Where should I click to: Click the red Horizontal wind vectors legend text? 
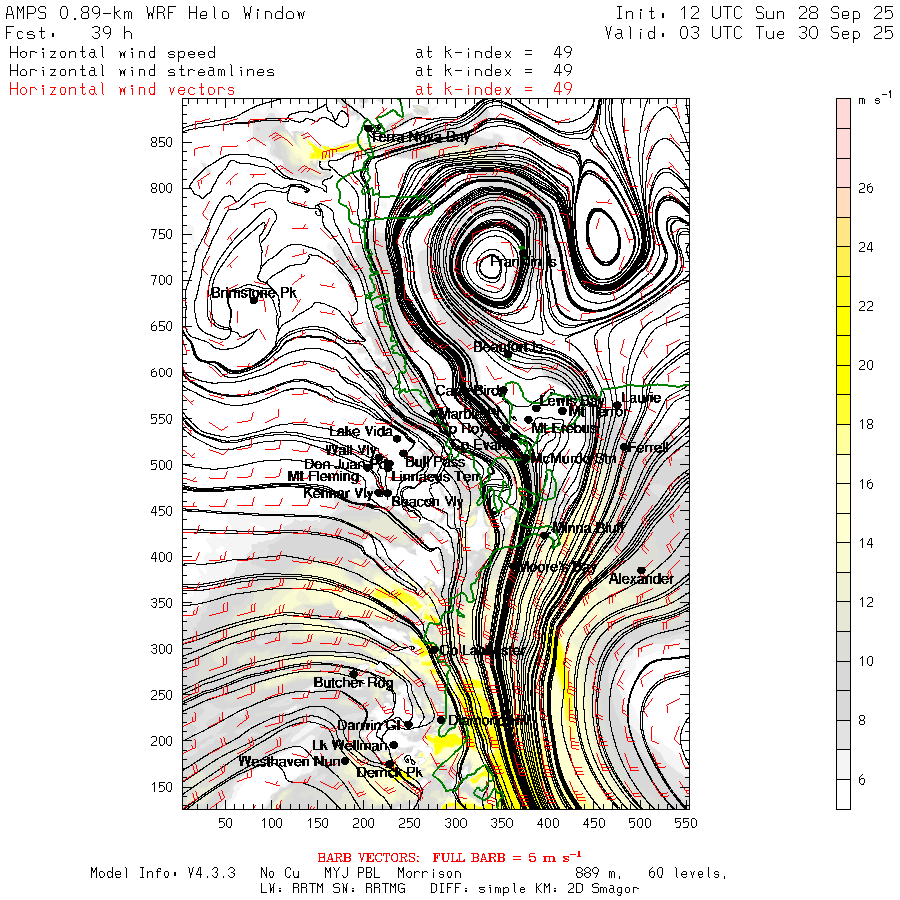pos(122,90)
